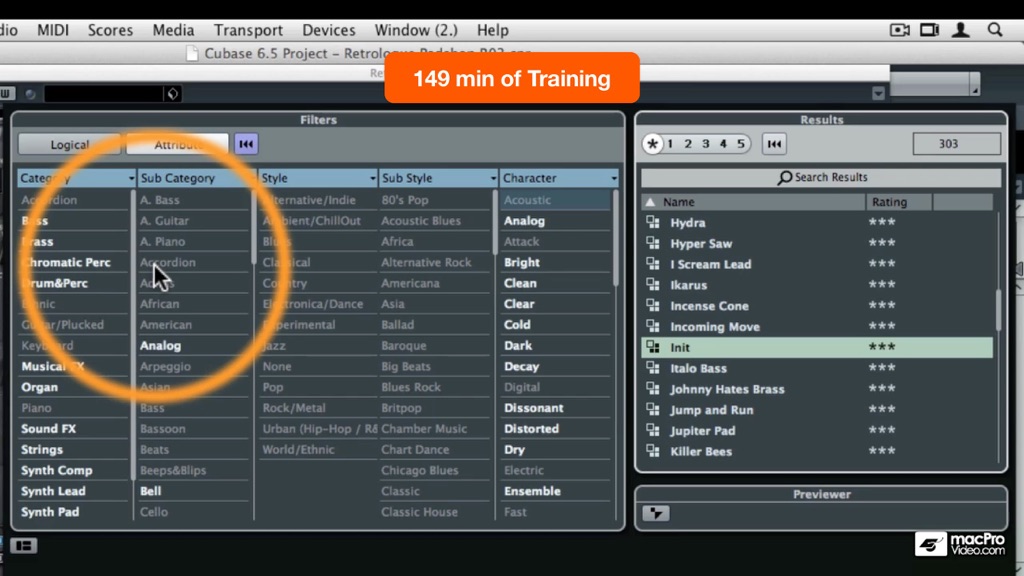Click the screen display icon in menu bar
Viewport: 1024px width, 576px height.
coord(929,30)
